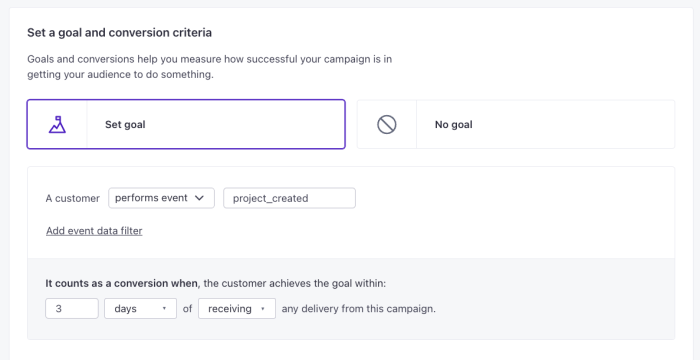The height and width of the screenshot is (360, 700).
Task: Click the "Set a goal and conversion criteria" heading
Action: coord(120,33)
